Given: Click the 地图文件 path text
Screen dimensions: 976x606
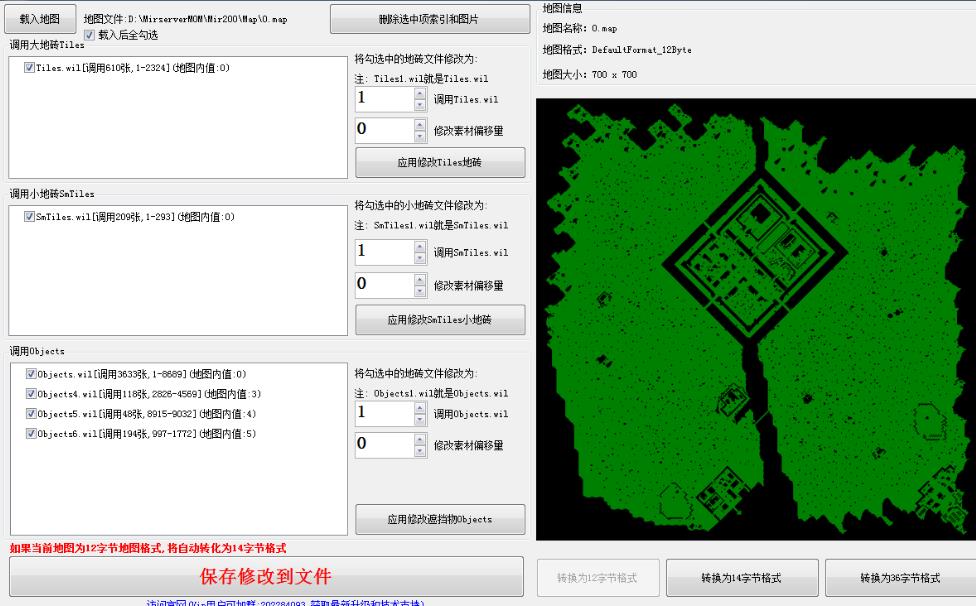Looking at the screenshot, I should click(185, 19).
